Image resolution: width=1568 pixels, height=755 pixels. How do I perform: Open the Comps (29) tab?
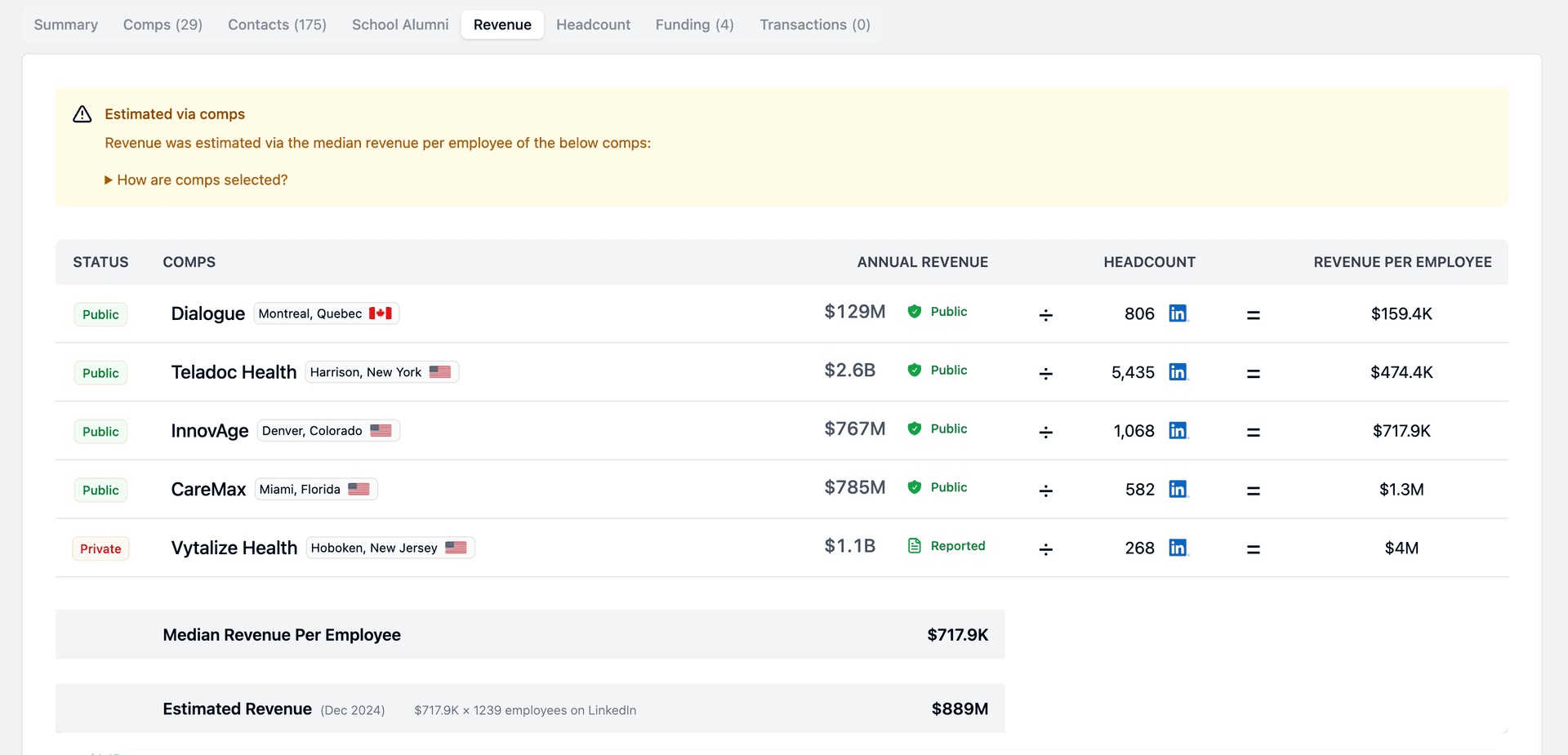163,24
